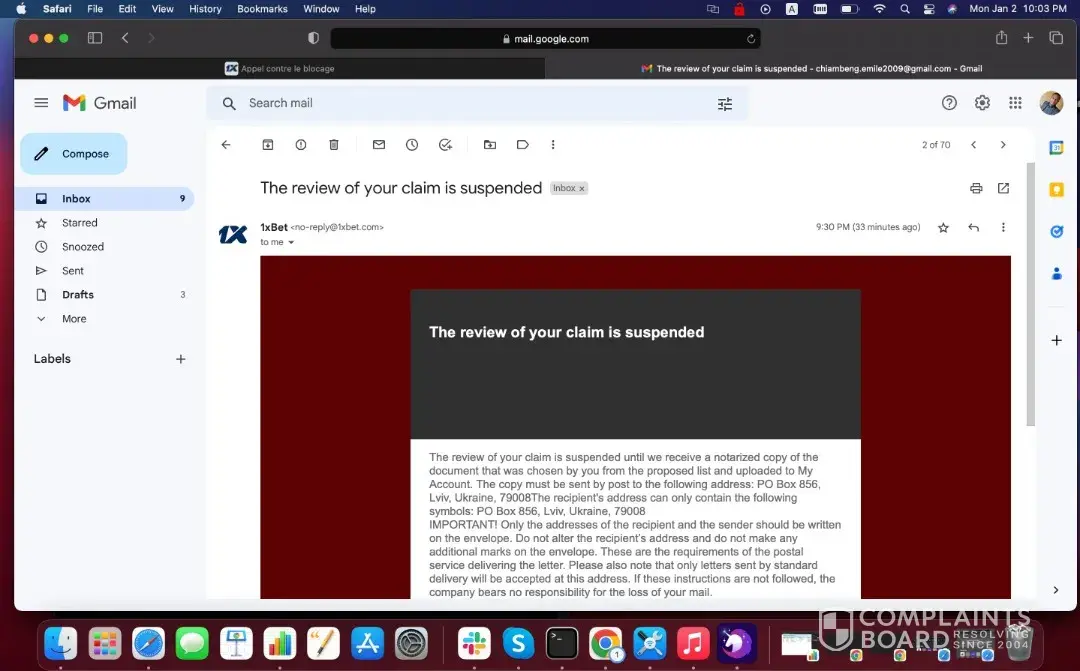Open the Drafts folder
Viewport: 1080px width, 671px height.
(x=78, y=295)
